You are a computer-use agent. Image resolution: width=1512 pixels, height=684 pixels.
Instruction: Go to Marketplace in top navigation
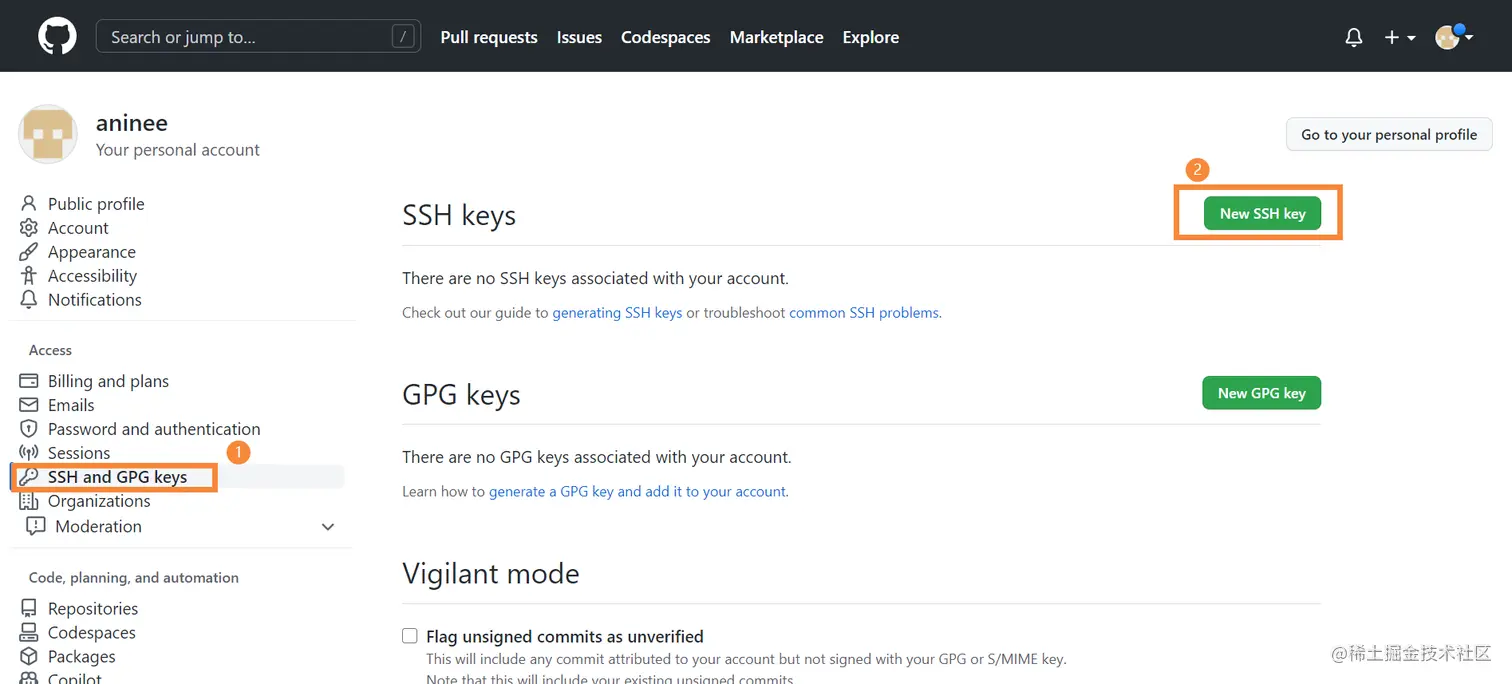[776, 37]
